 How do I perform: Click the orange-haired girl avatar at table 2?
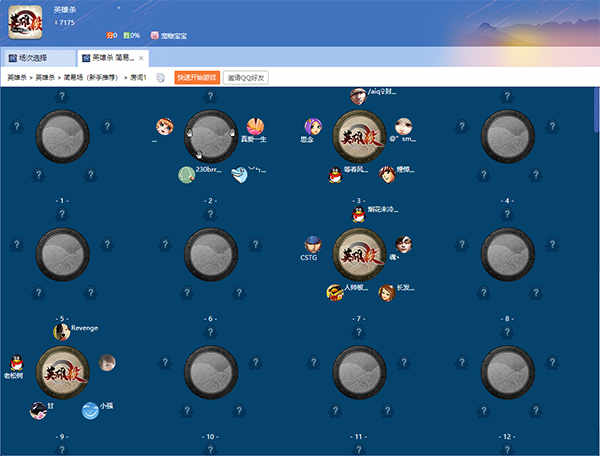(165, 127)
